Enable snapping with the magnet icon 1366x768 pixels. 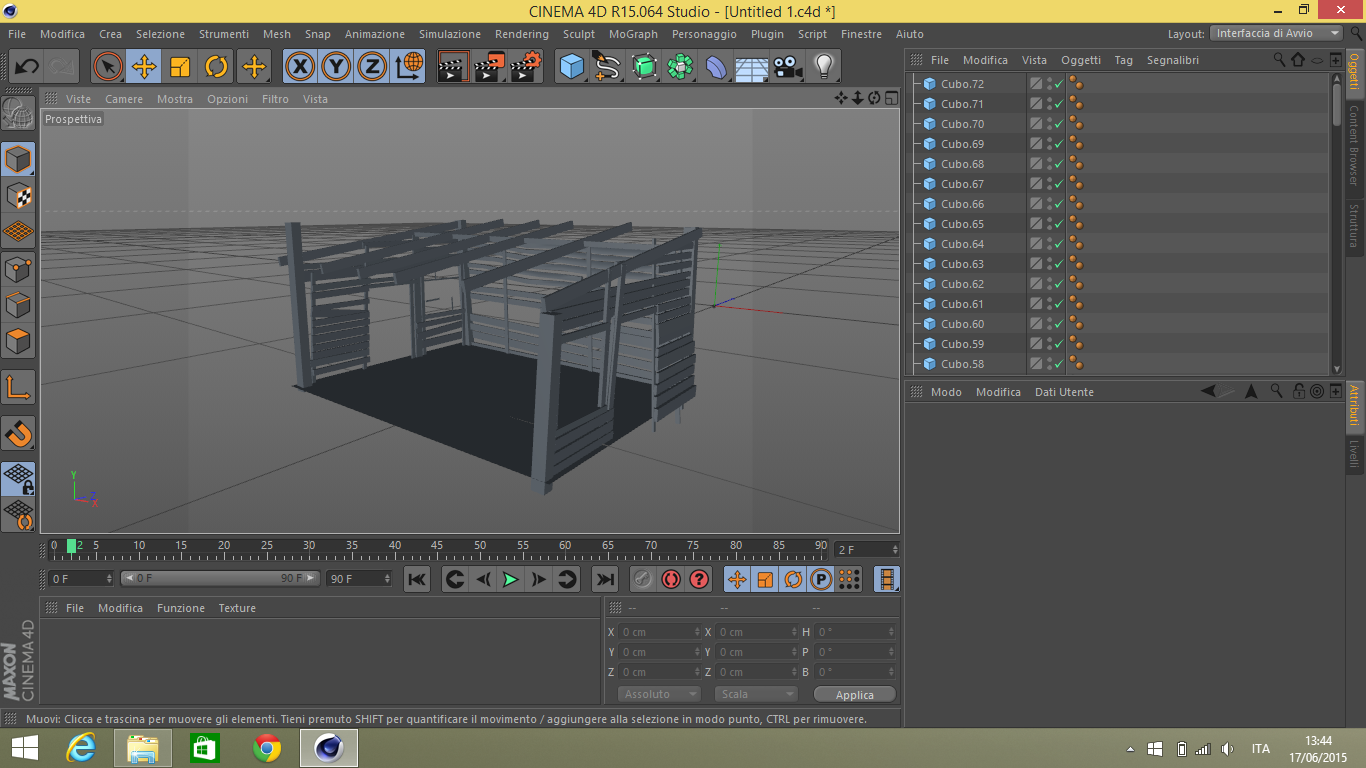coord(18,433)
